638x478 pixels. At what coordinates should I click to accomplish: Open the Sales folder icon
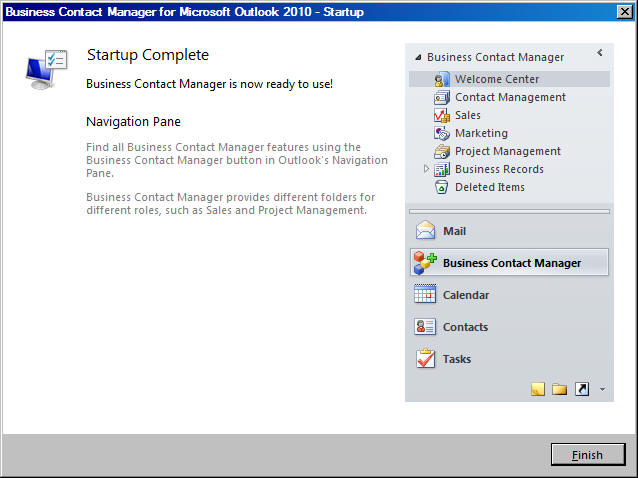point(441,115)
